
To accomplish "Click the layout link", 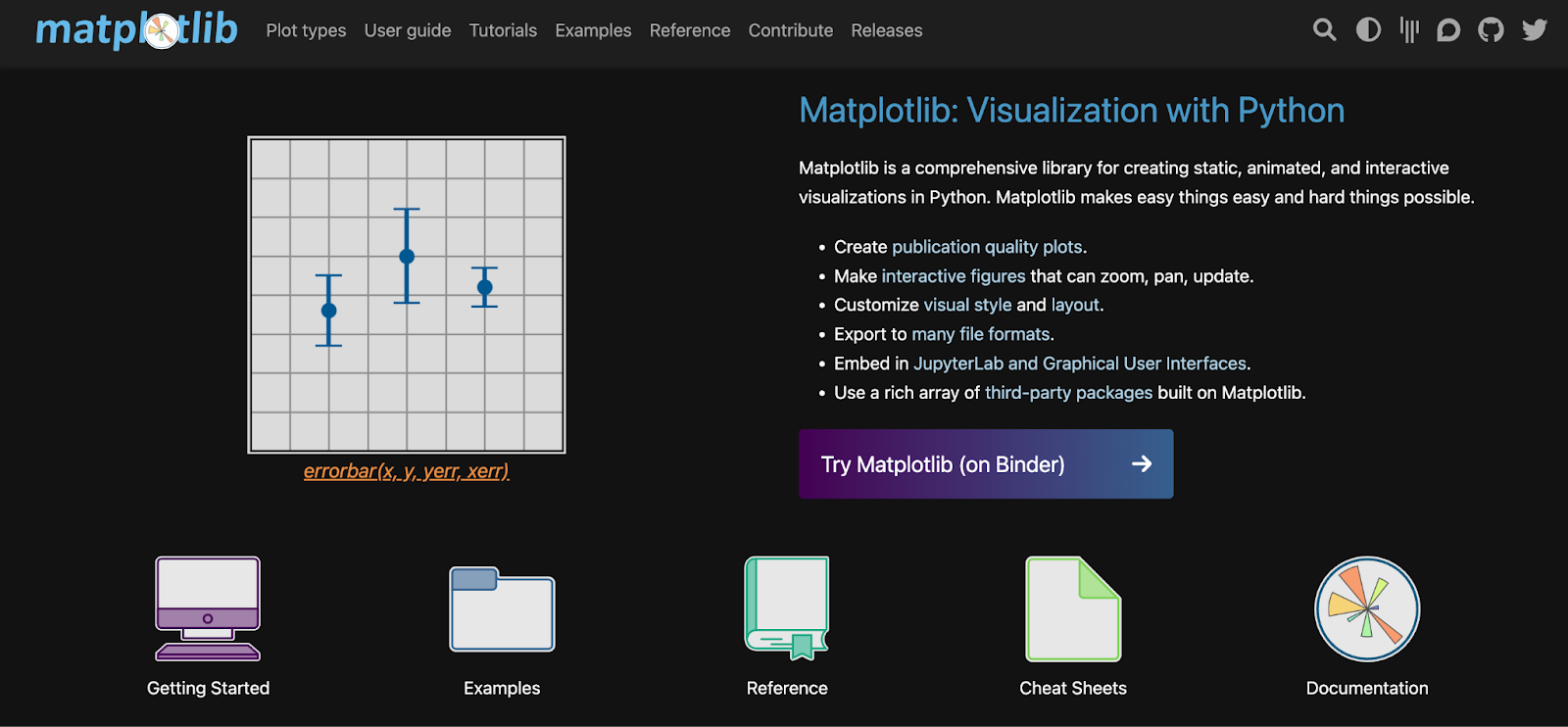I will (x=1075, y=305).
